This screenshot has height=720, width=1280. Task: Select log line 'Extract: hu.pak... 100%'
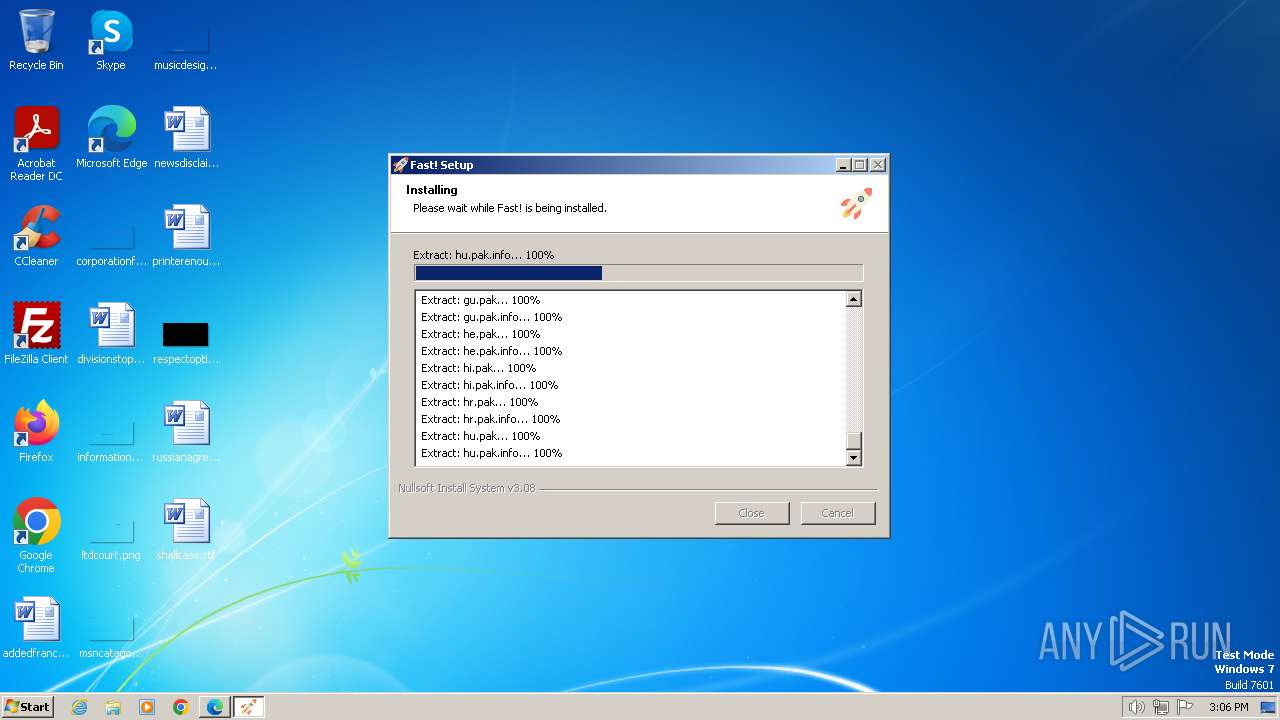coord(480,436)
